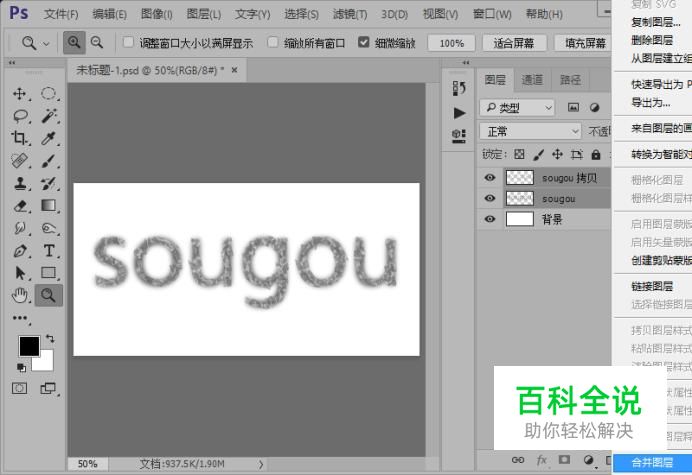
Task: Switch to the 通道 tab
Action: (532, 80)
